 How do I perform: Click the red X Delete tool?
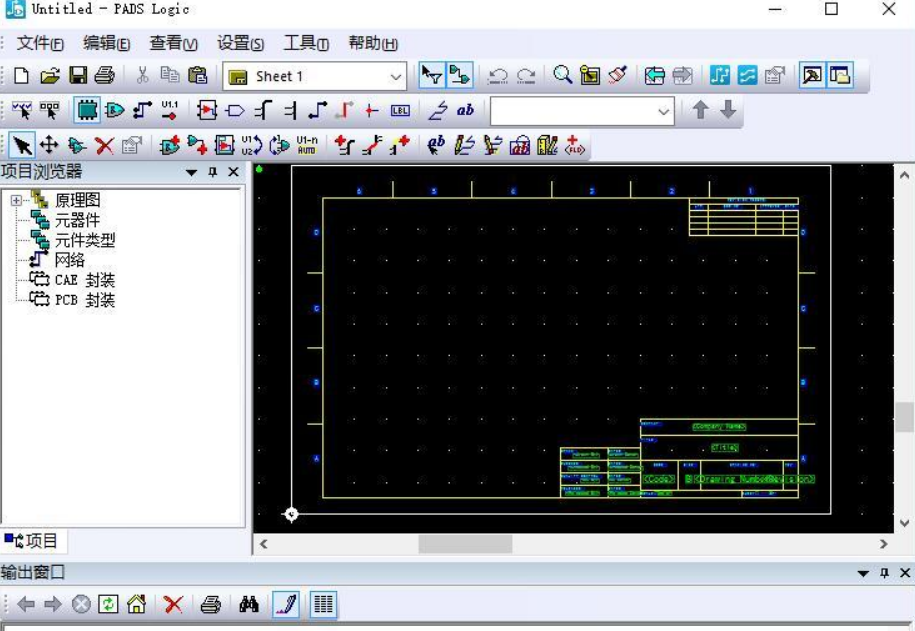(x=104, y=146)
